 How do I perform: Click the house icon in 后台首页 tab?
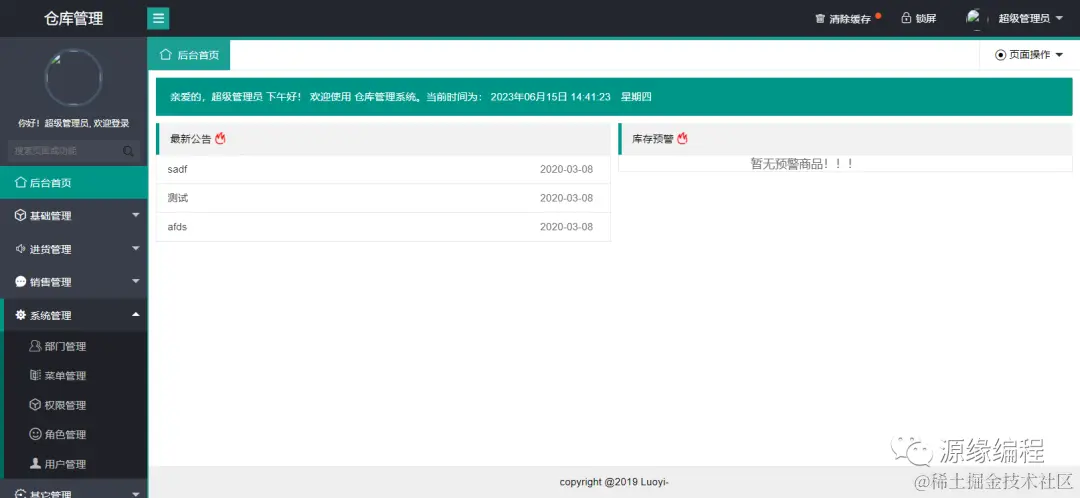165,54
